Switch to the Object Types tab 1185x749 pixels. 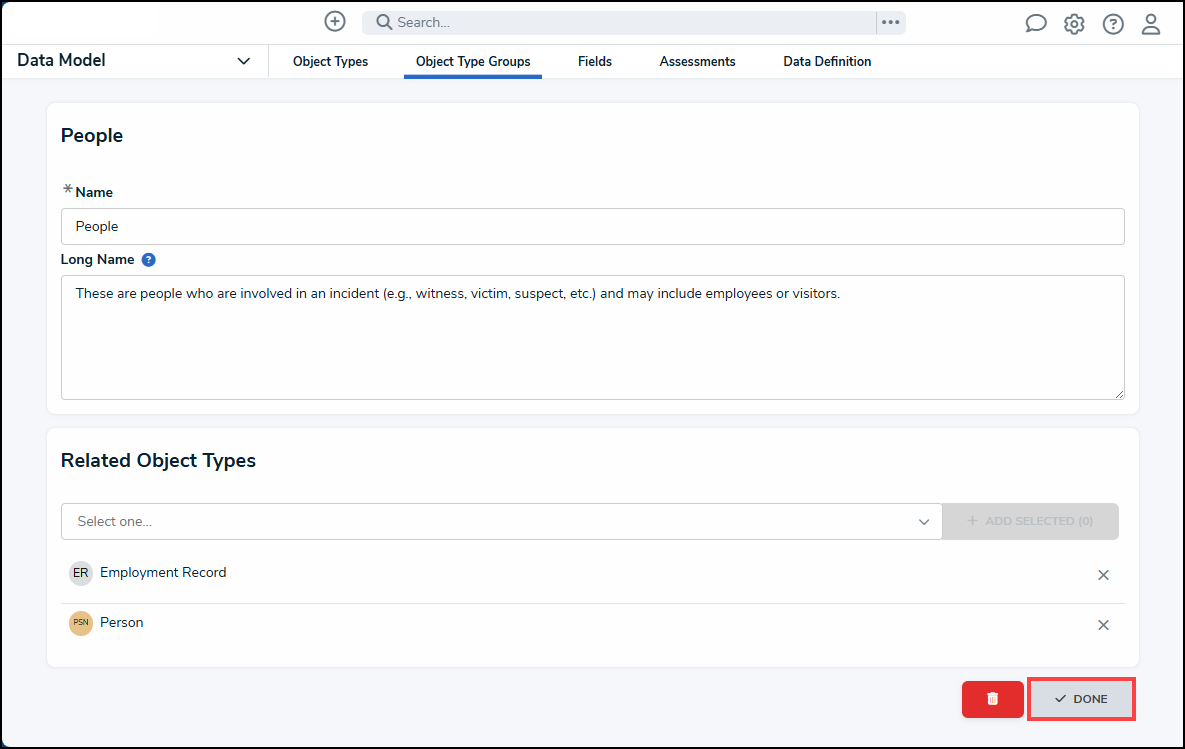point(330,62)
